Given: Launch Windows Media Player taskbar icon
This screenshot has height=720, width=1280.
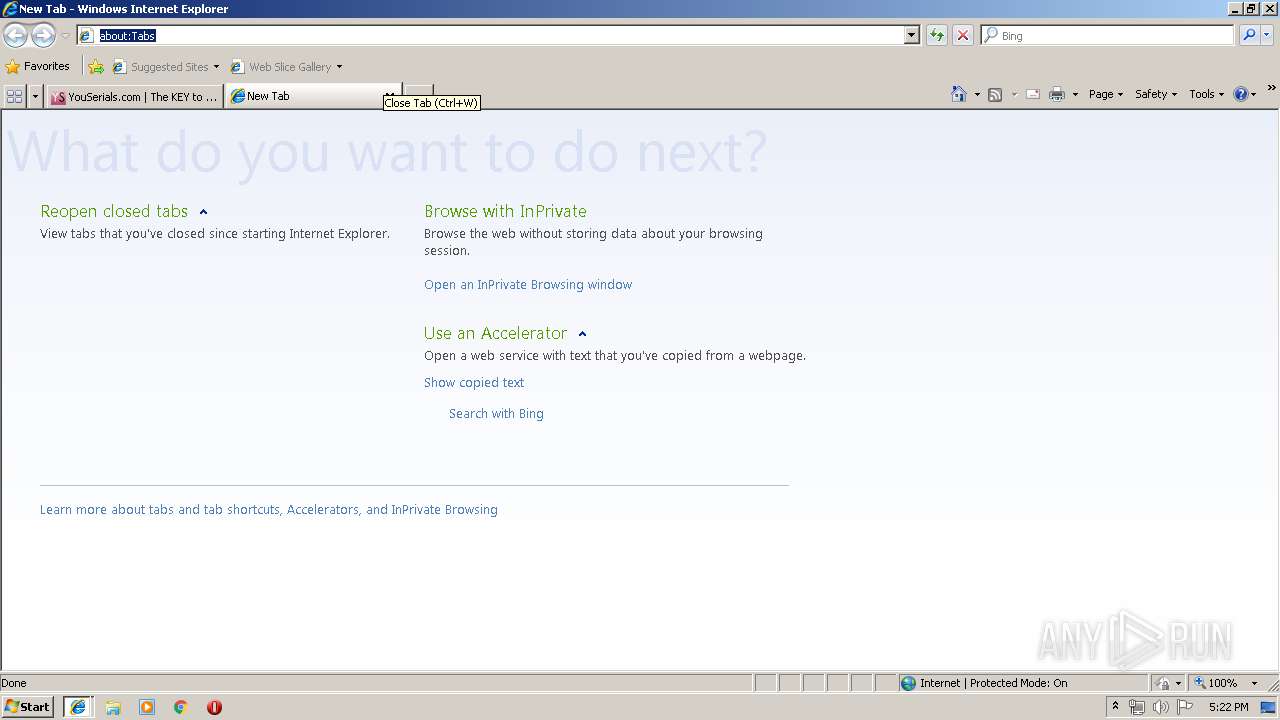Looking at the screenshot, I should click(x=147, y=707).
